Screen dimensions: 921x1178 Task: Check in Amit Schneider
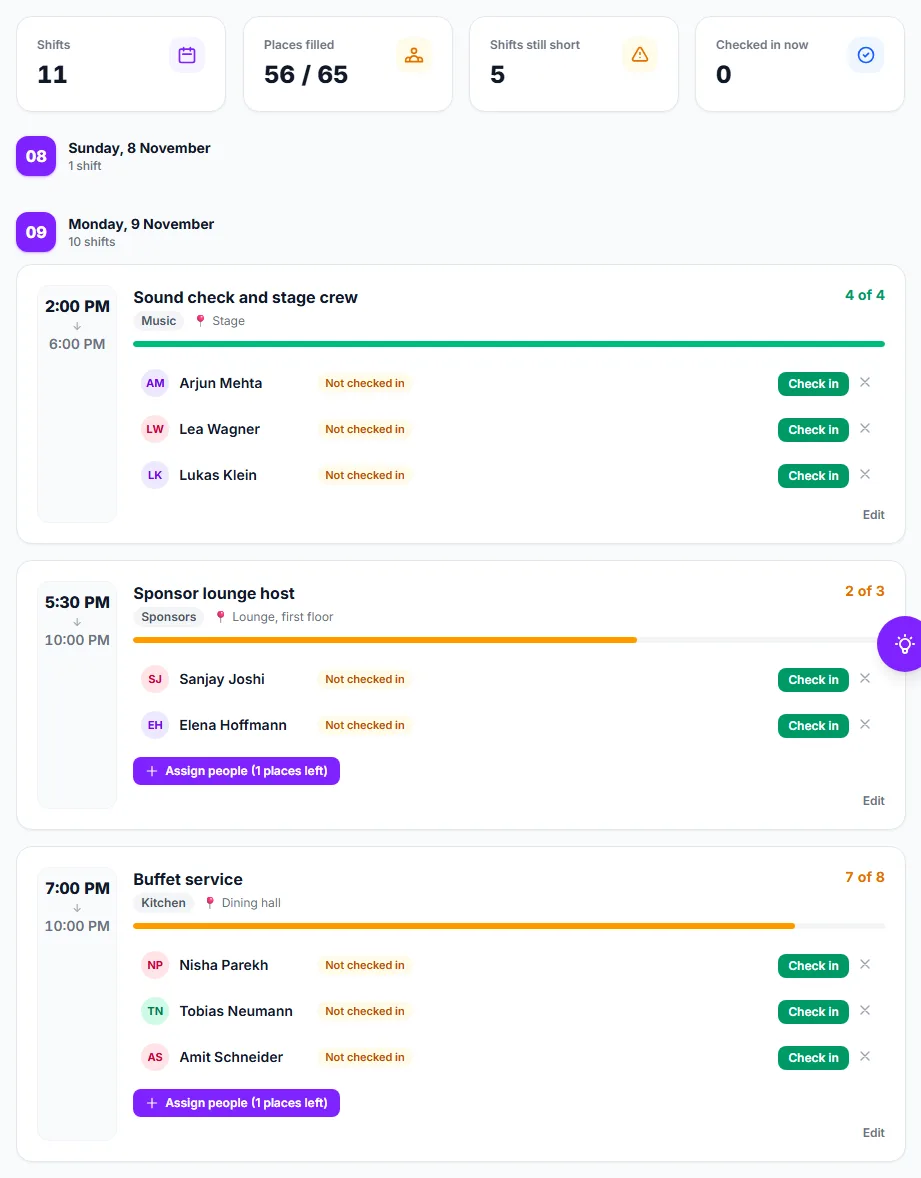[x=814, y=1058]
